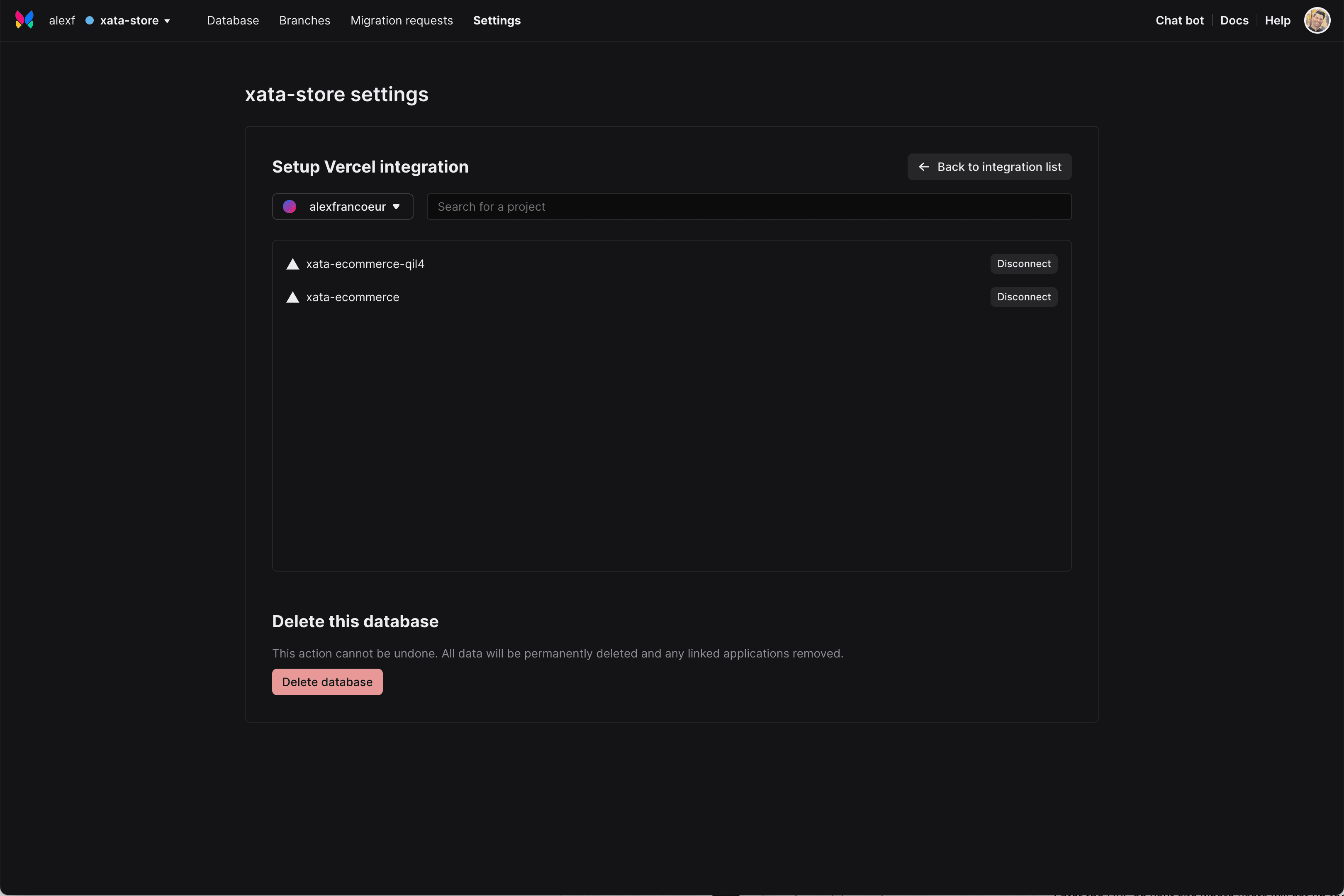Click the alexfrancoeur gradient avatar circle
This screenshot has width=1344, height=896.
(x=290, y=207)
